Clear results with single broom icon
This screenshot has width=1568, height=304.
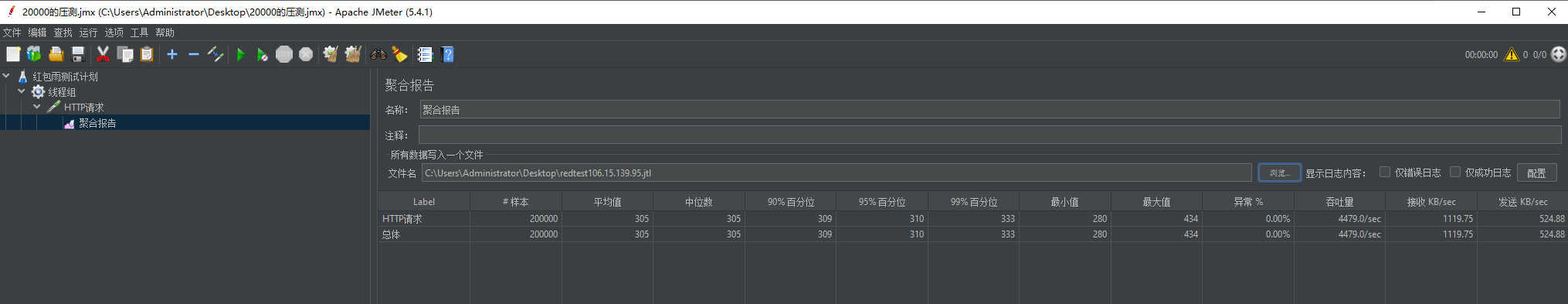[331, 54]
